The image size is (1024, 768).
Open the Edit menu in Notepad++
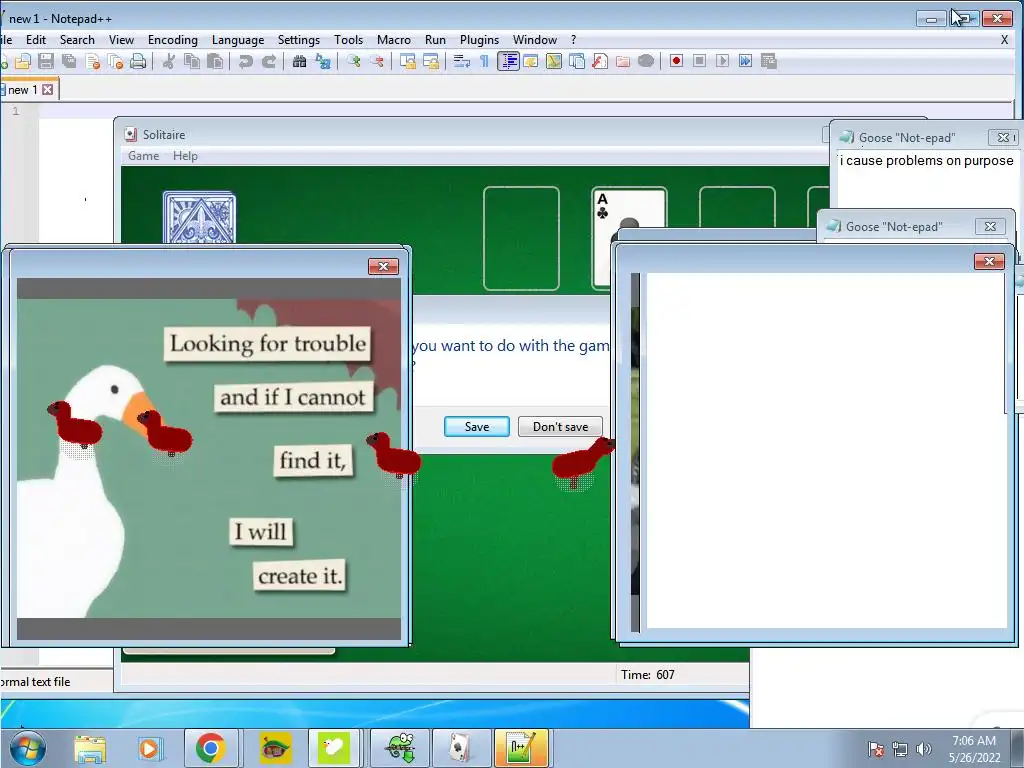coord(36,40)
